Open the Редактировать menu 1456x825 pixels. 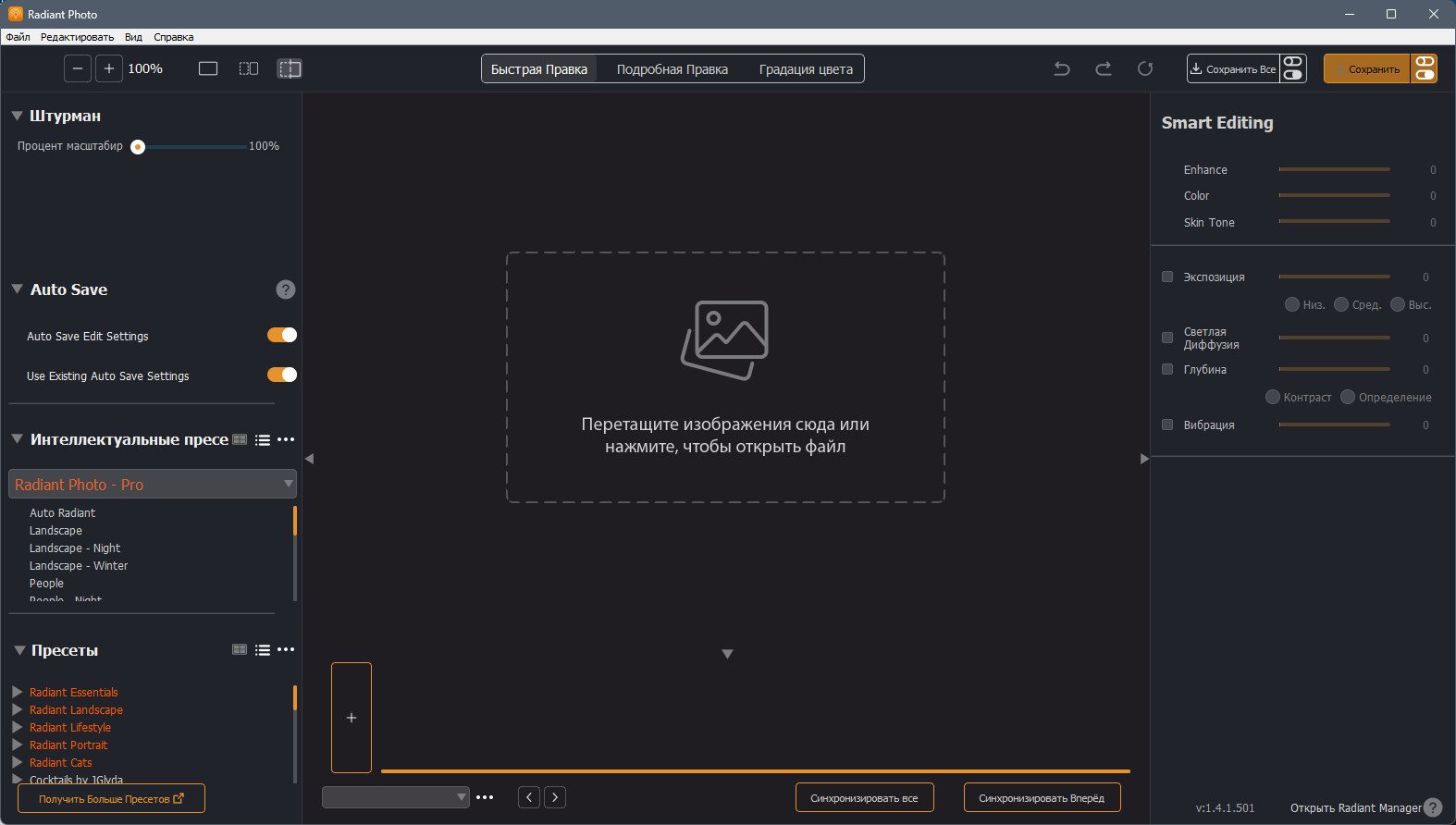coord(77,37)
